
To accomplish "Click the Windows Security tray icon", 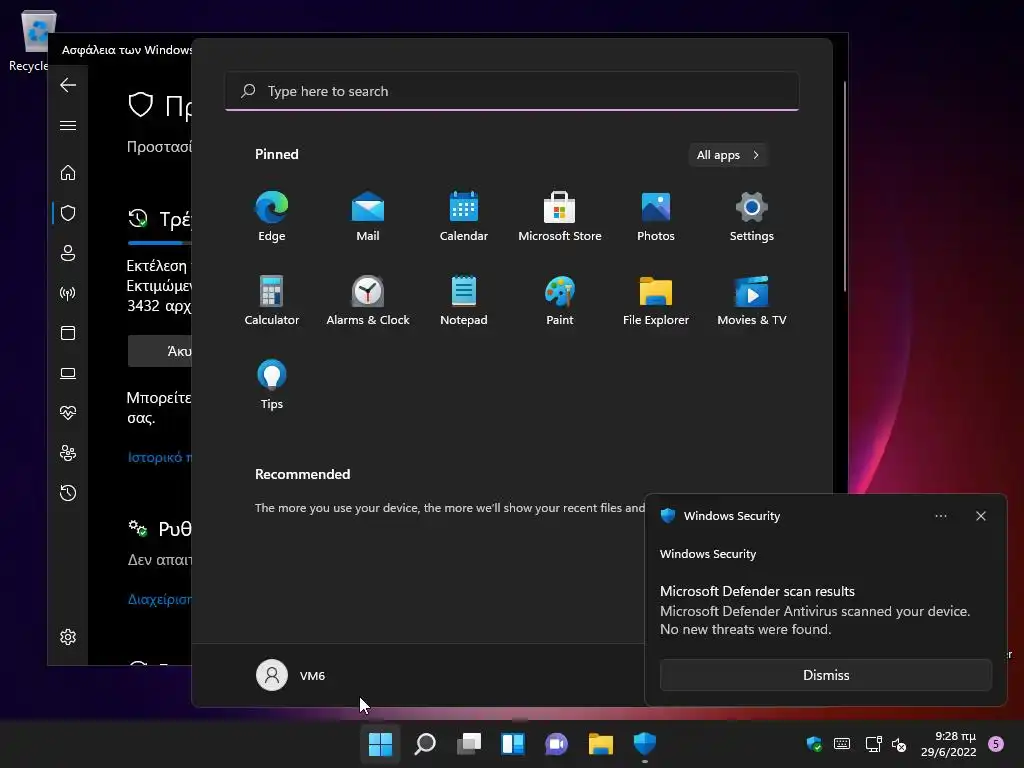I will tap(814, 744).
